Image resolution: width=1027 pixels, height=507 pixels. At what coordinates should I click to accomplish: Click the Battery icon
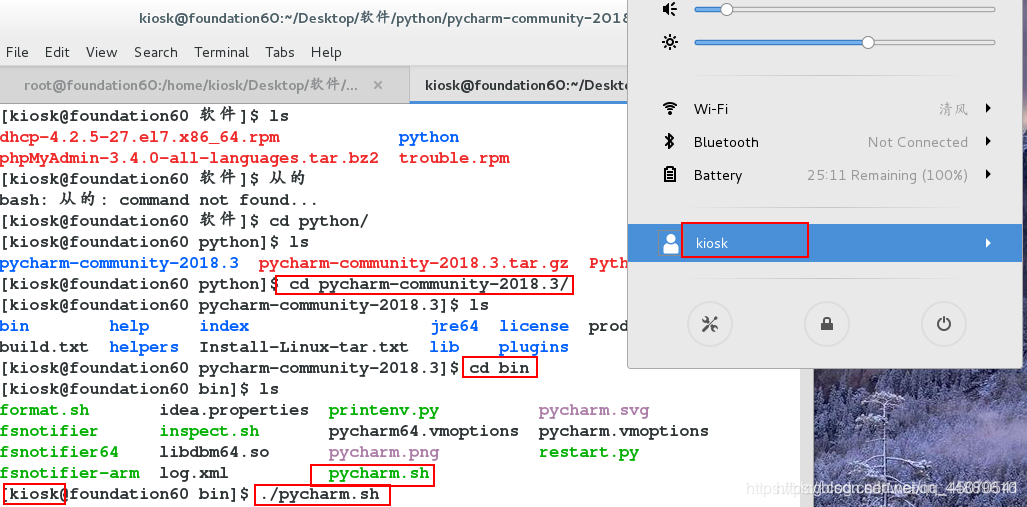point(669,175)
